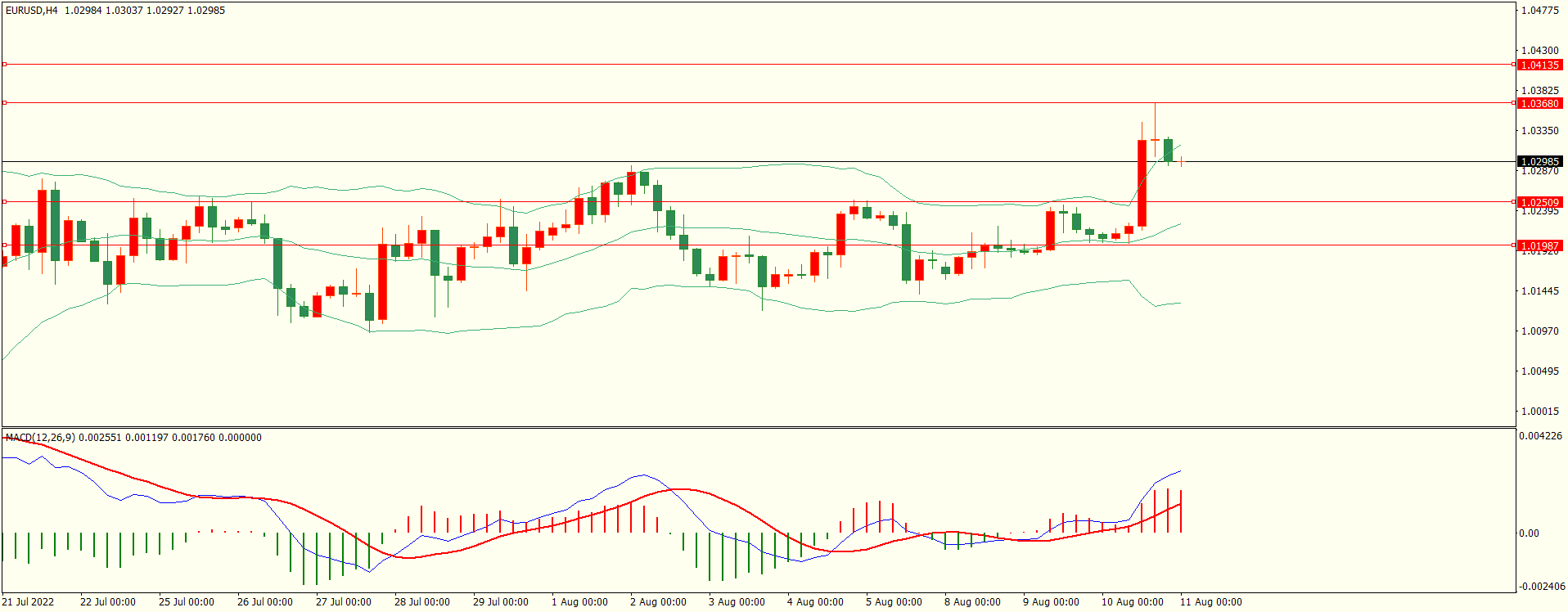
Task: Click the 5 Aug 00:00 time label
Action: tap(894, 602)
